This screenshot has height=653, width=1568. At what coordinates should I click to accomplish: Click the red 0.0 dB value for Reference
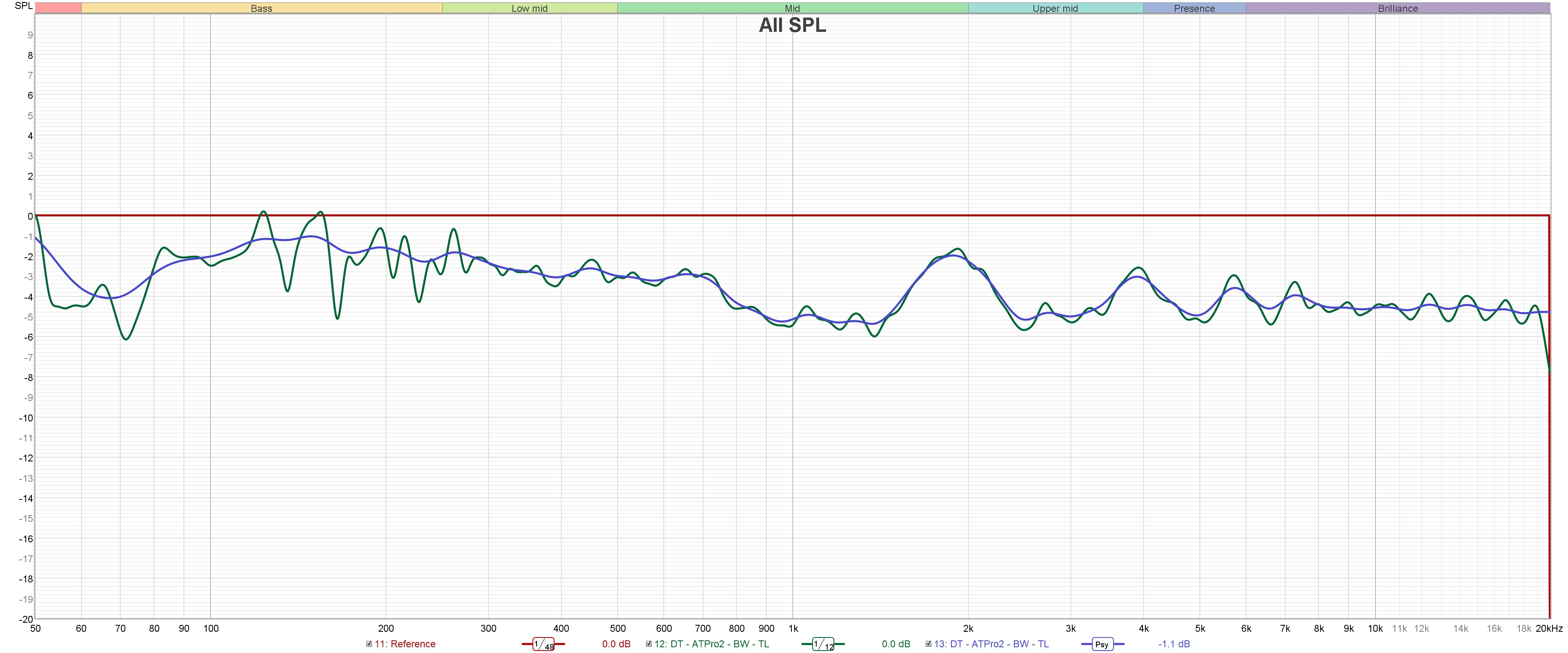[x=616, y=644]
